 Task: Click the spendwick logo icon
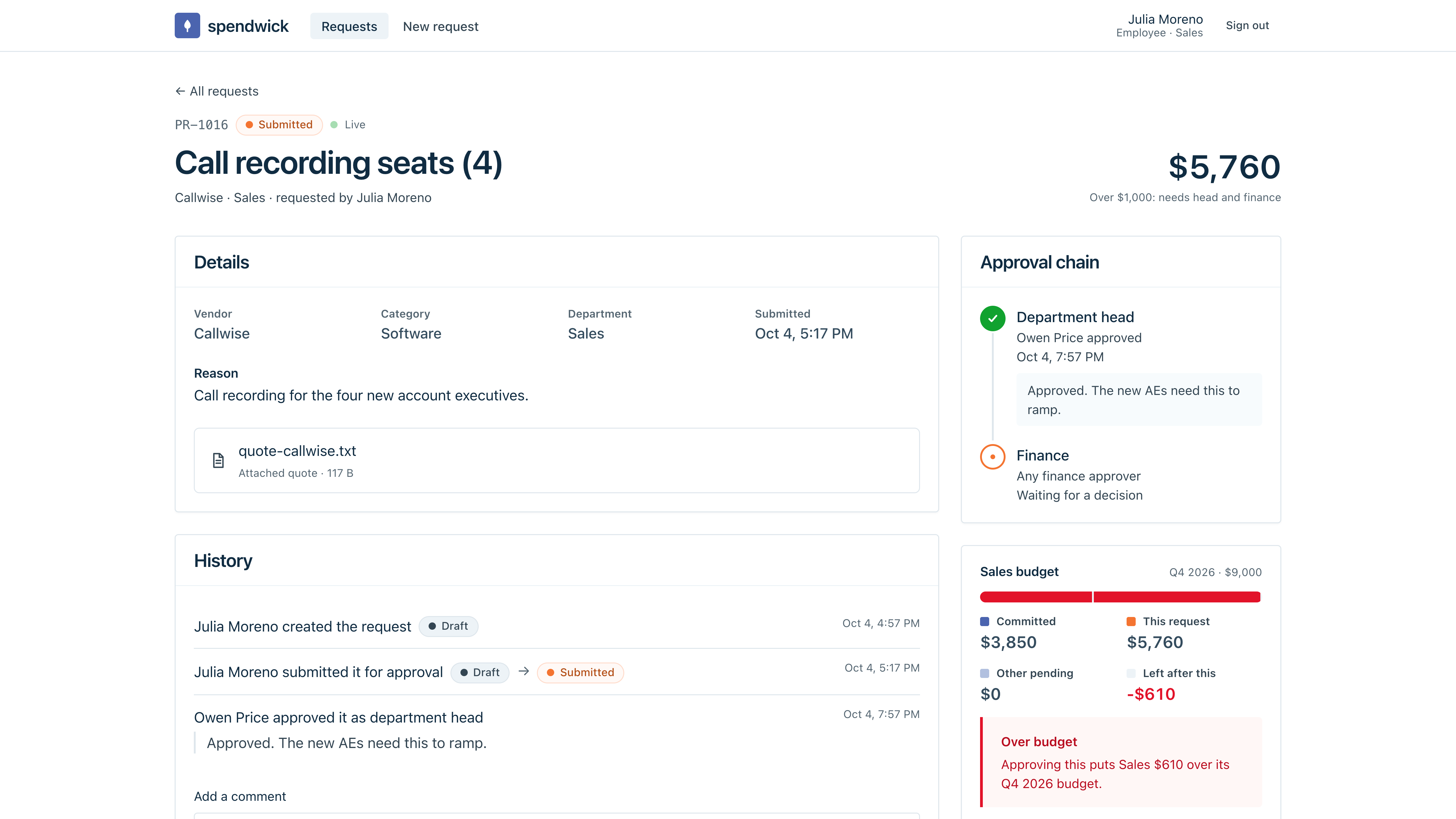[187, 25]
